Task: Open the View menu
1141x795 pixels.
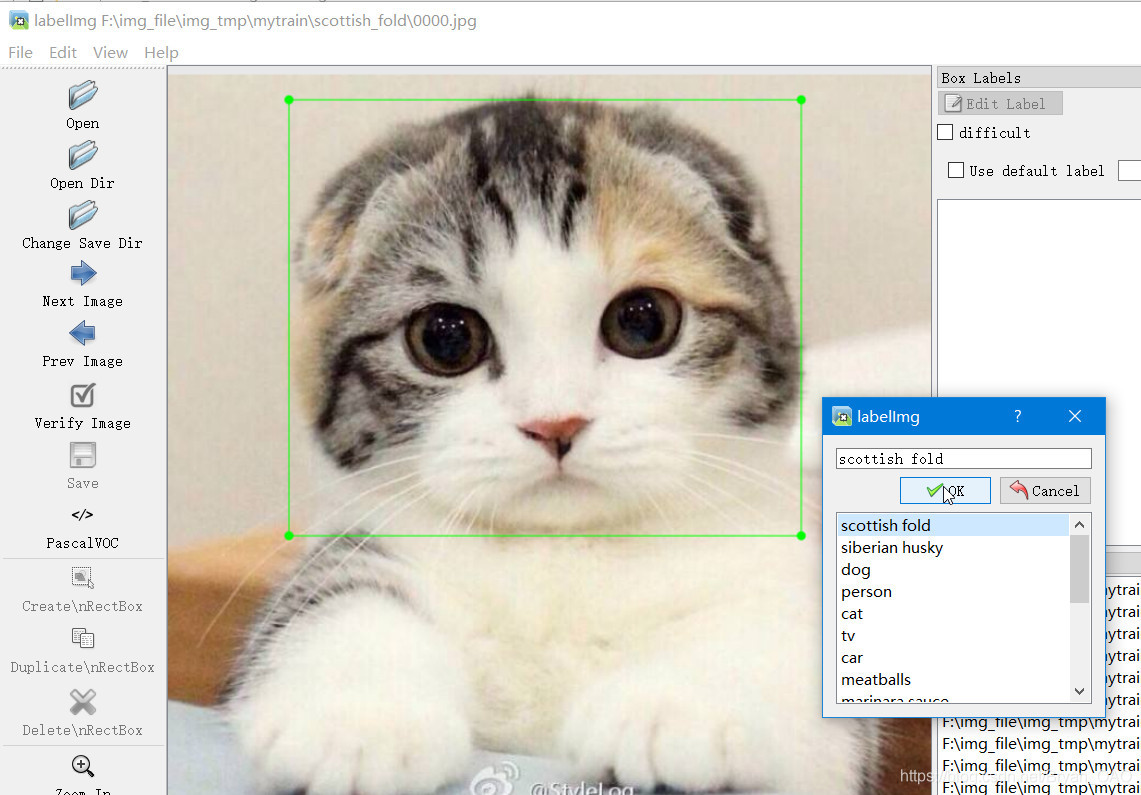Action: click(110, 52)
